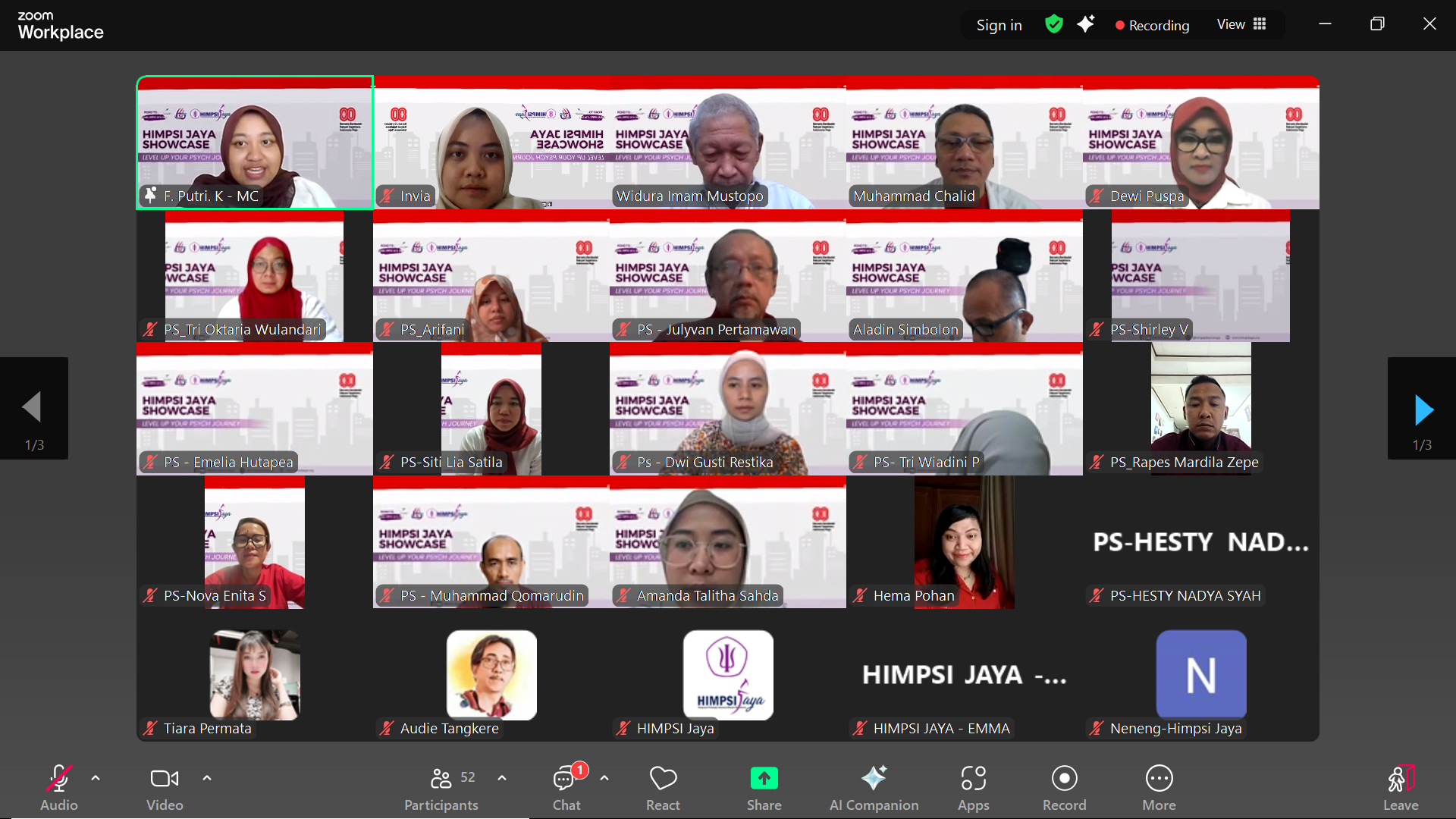1456x819 pixels.
Task: Minimize the Zoom meeting window
Action: click(x=1325, y=24)
